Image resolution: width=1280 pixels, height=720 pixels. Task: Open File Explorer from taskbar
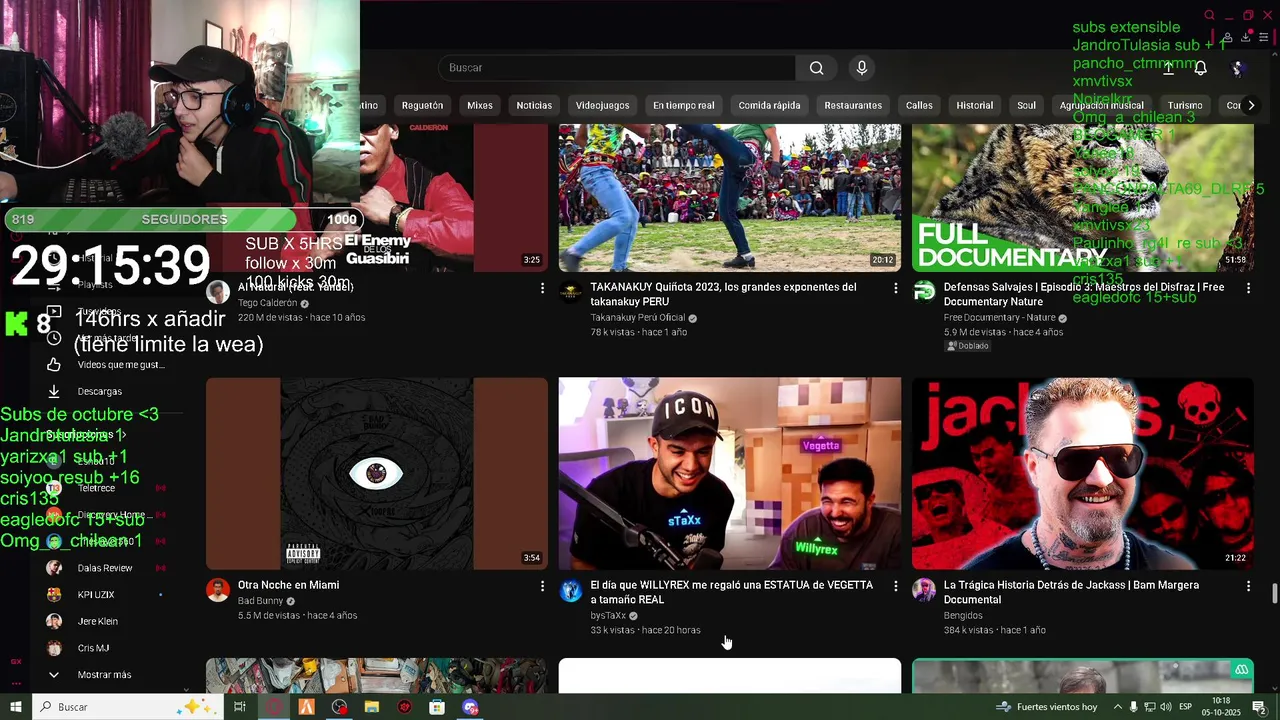(x=372, y=707)
